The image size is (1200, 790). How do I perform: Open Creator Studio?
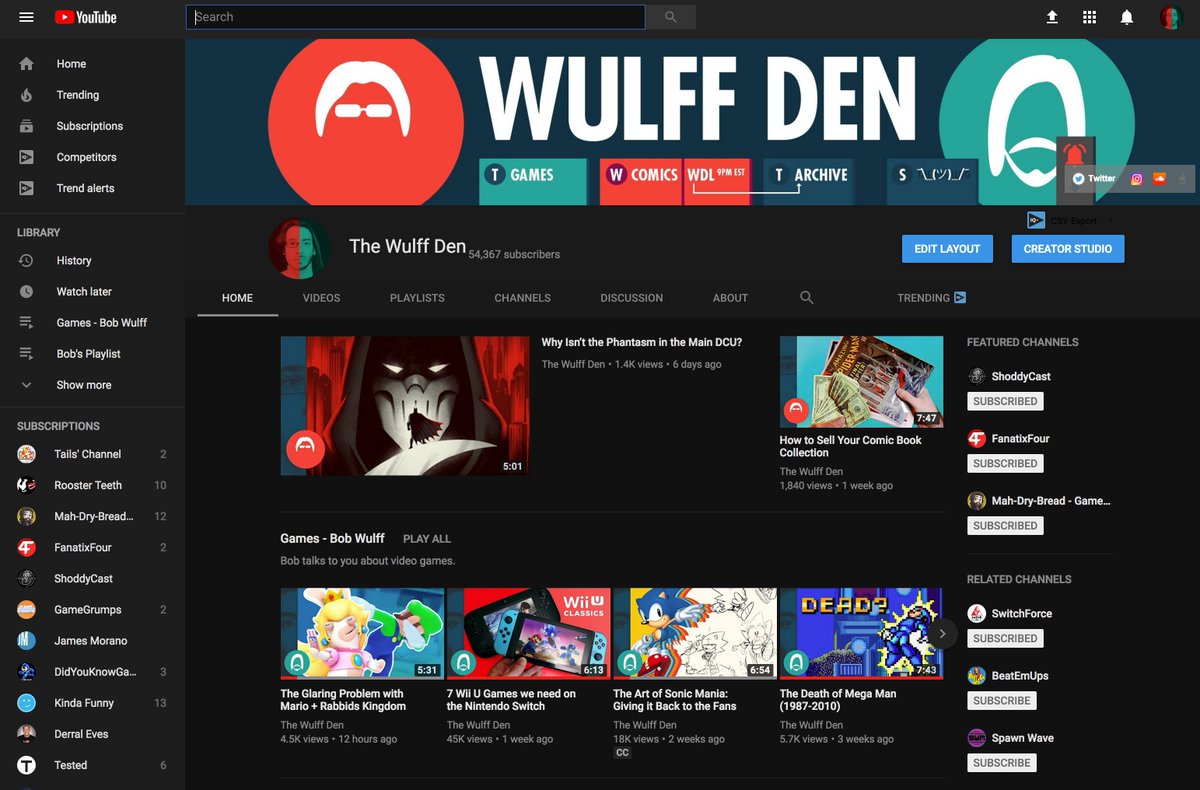[x=1067, y=249]
